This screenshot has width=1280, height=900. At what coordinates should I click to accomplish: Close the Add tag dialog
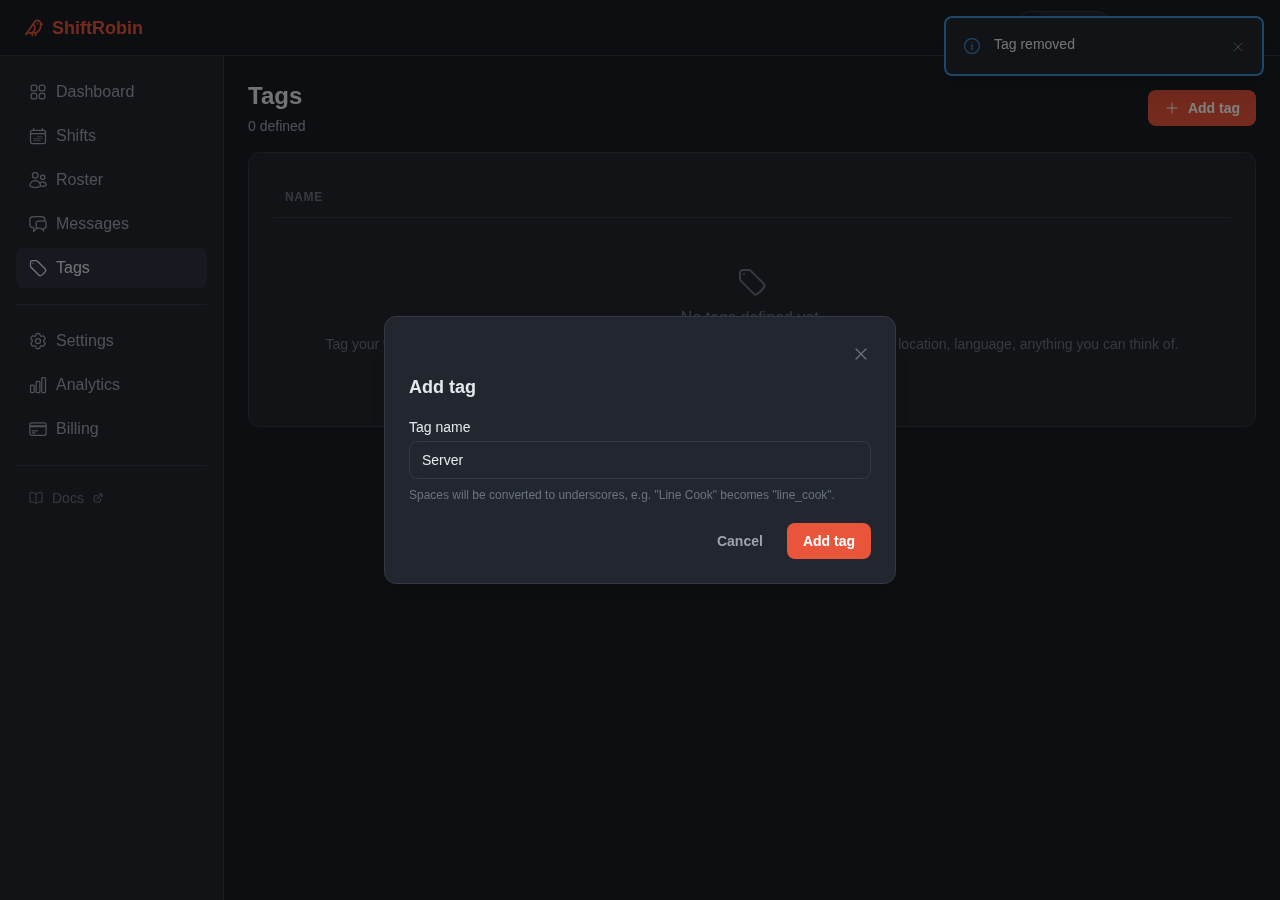tap(861, 354)
